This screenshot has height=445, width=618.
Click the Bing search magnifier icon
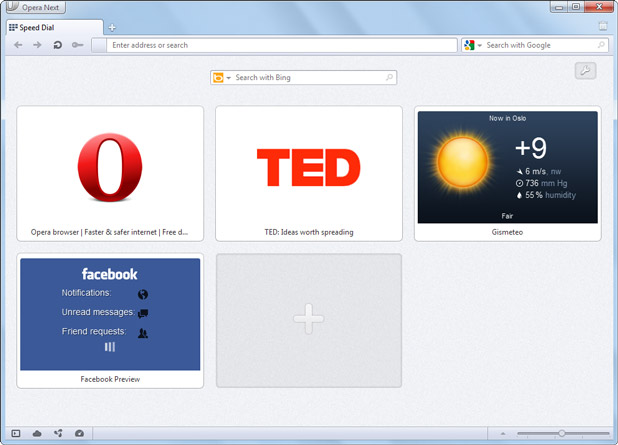[389, 77]
